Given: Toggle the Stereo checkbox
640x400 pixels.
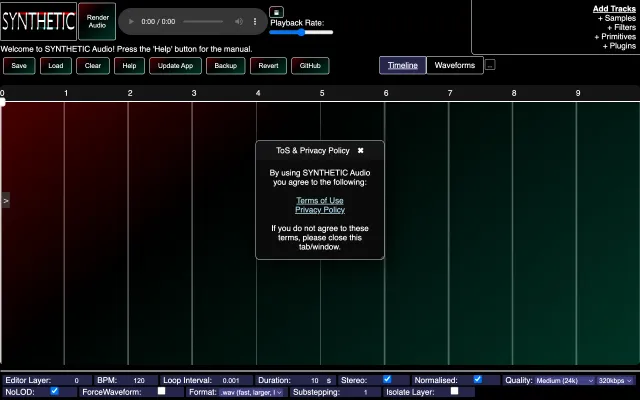Looking at the screenshot, I should pos(387,379).
